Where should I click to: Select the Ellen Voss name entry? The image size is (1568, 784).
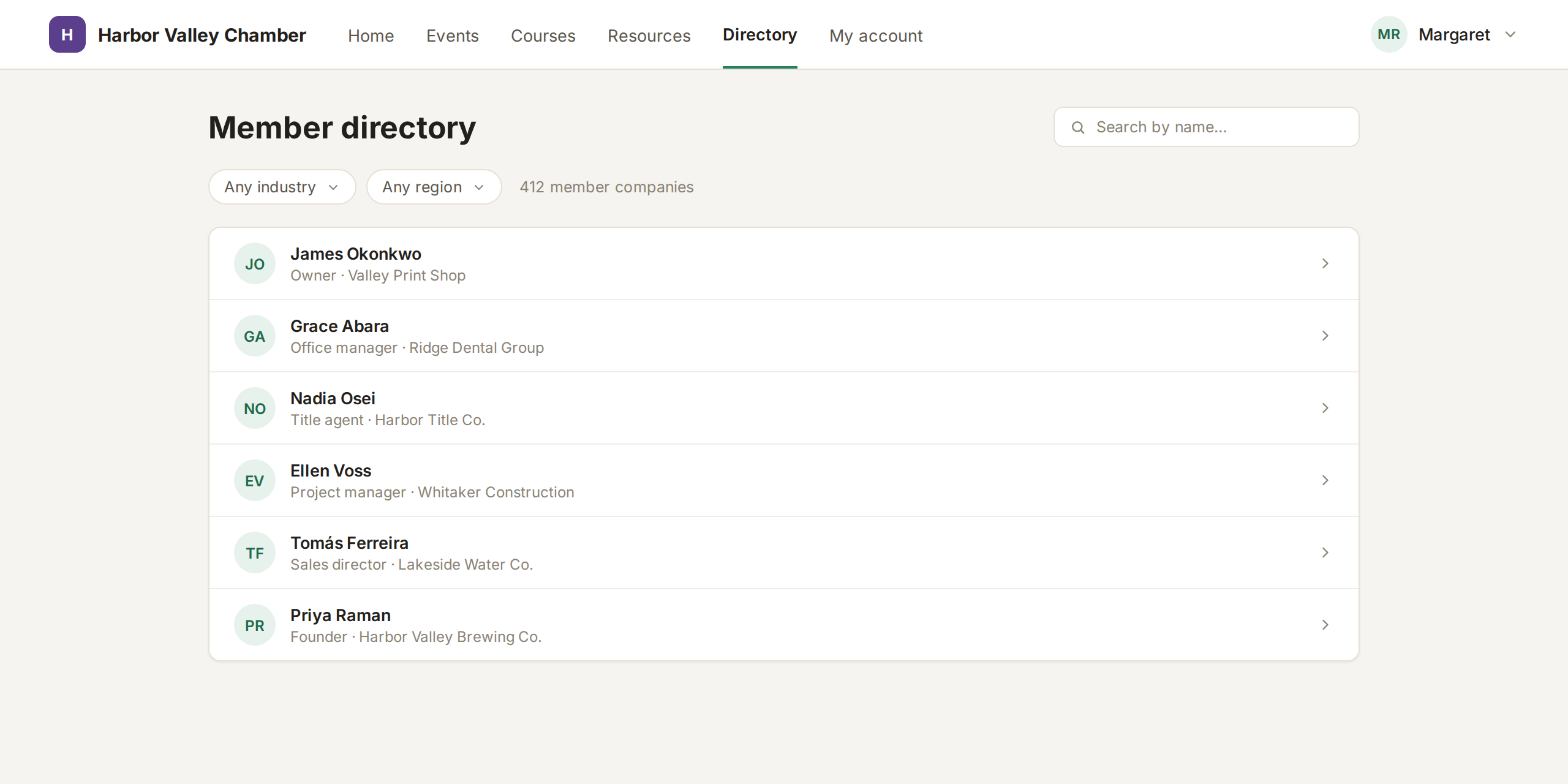(331, 470)
